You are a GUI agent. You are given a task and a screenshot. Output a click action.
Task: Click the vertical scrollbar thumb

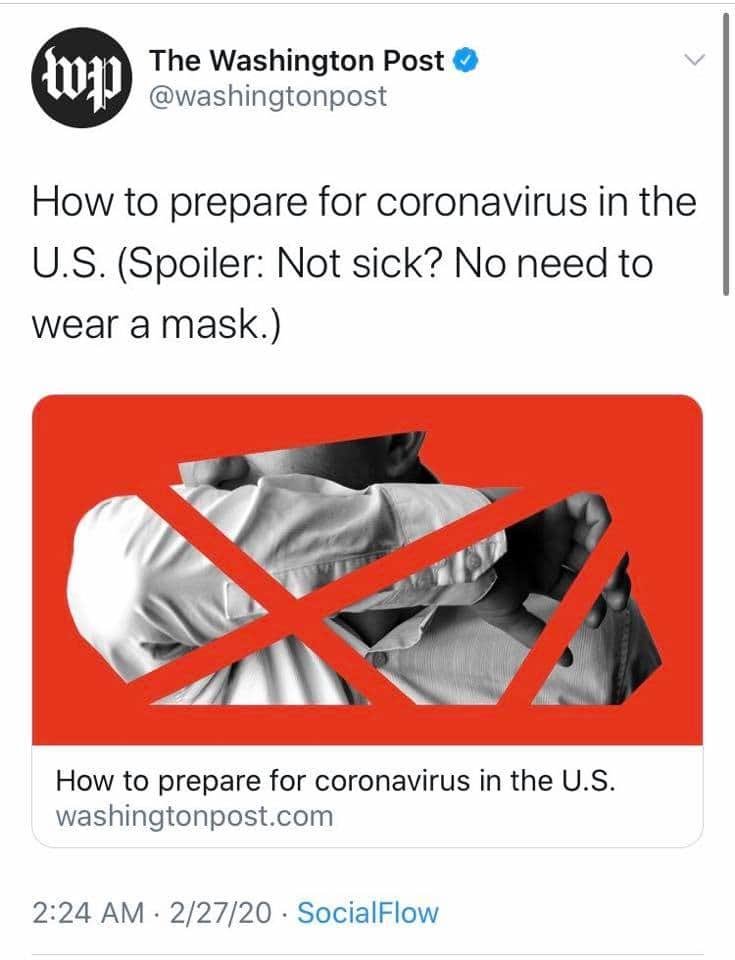[726, 153]
